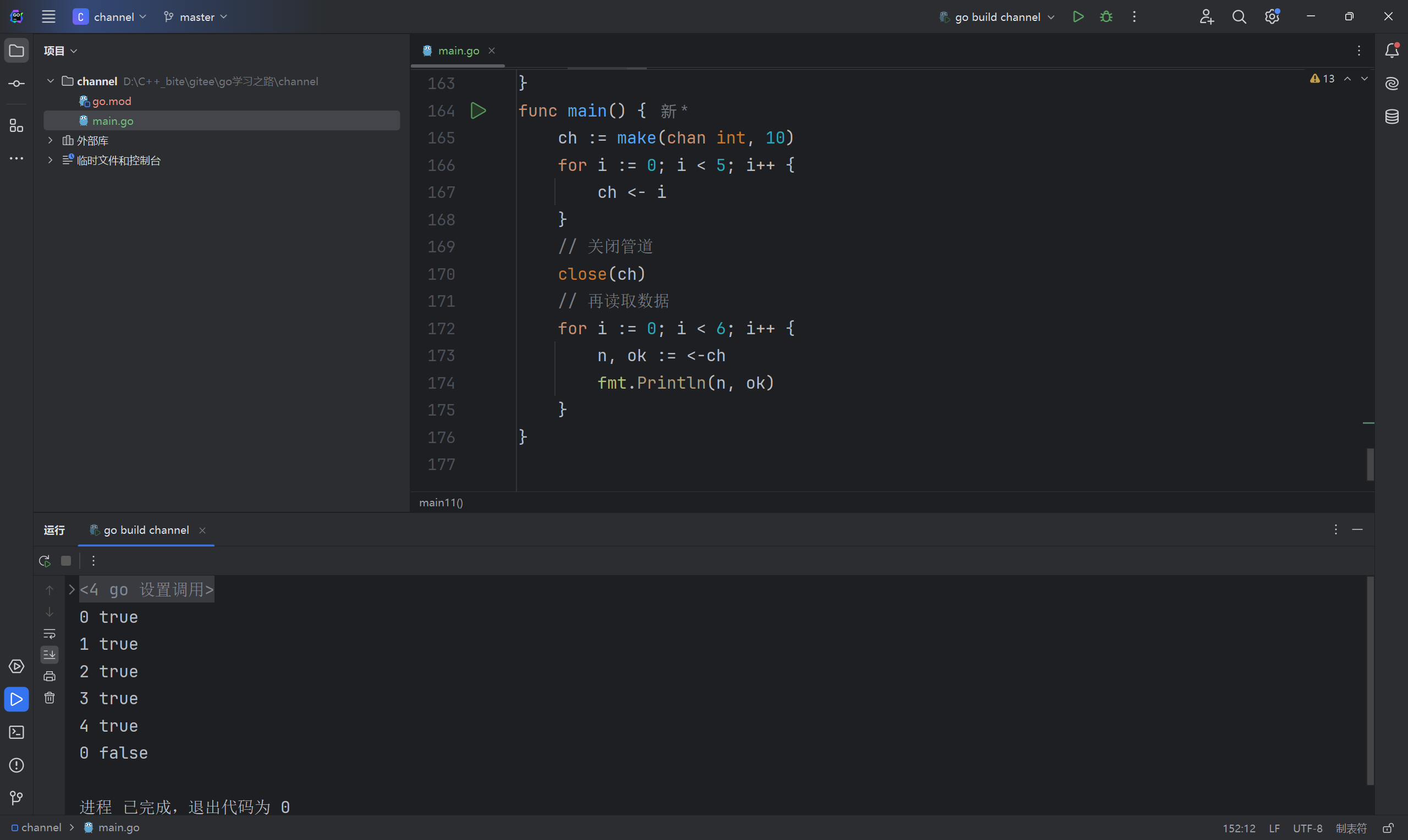Open Code With Me add user icon
1408x840 pixels.
point(1206,16)
